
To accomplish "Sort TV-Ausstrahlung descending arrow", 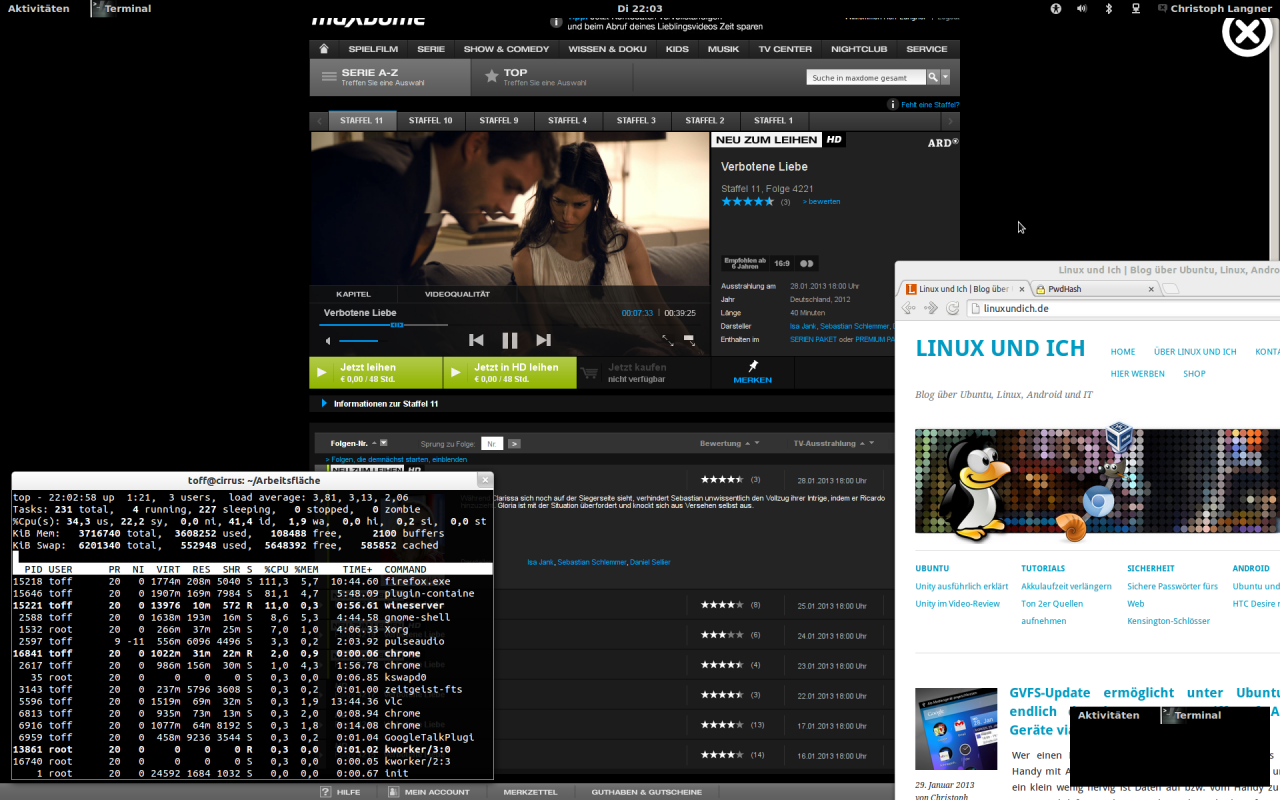I will point(871,443).
